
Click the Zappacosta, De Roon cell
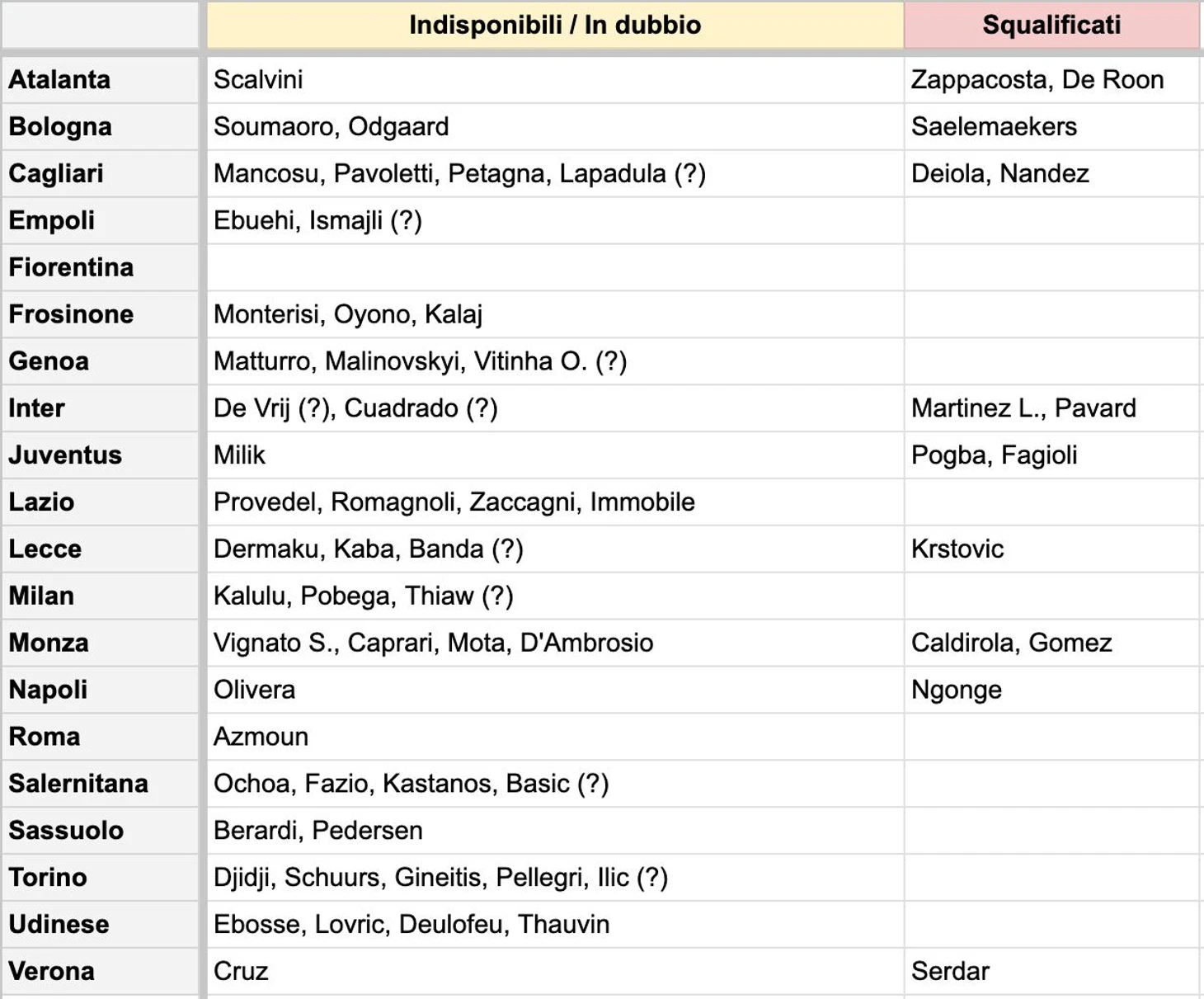tap(1051, 80)
